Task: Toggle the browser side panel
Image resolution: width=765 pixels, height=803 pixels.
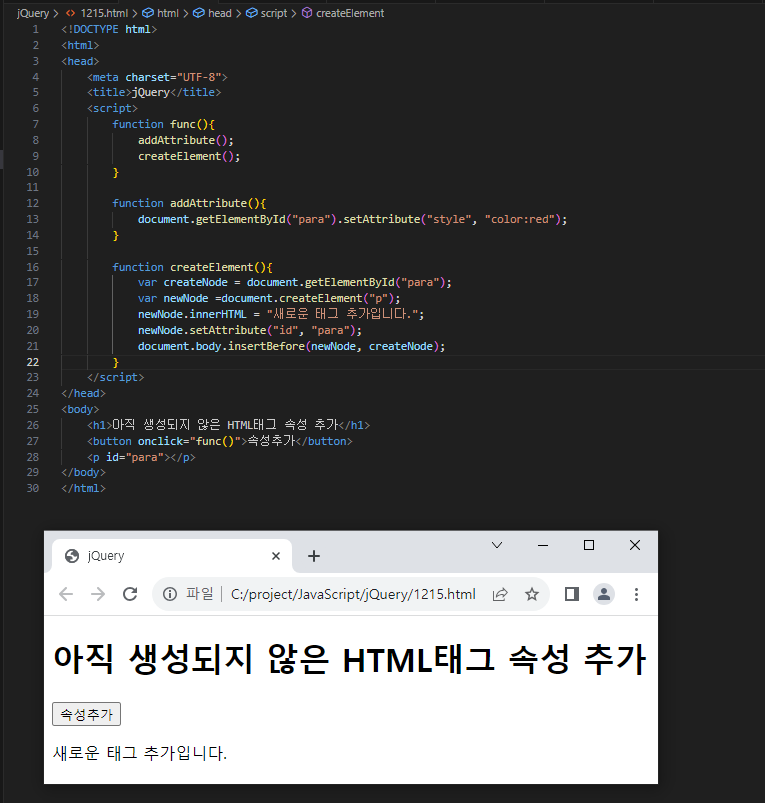Action: pos(572,594)
